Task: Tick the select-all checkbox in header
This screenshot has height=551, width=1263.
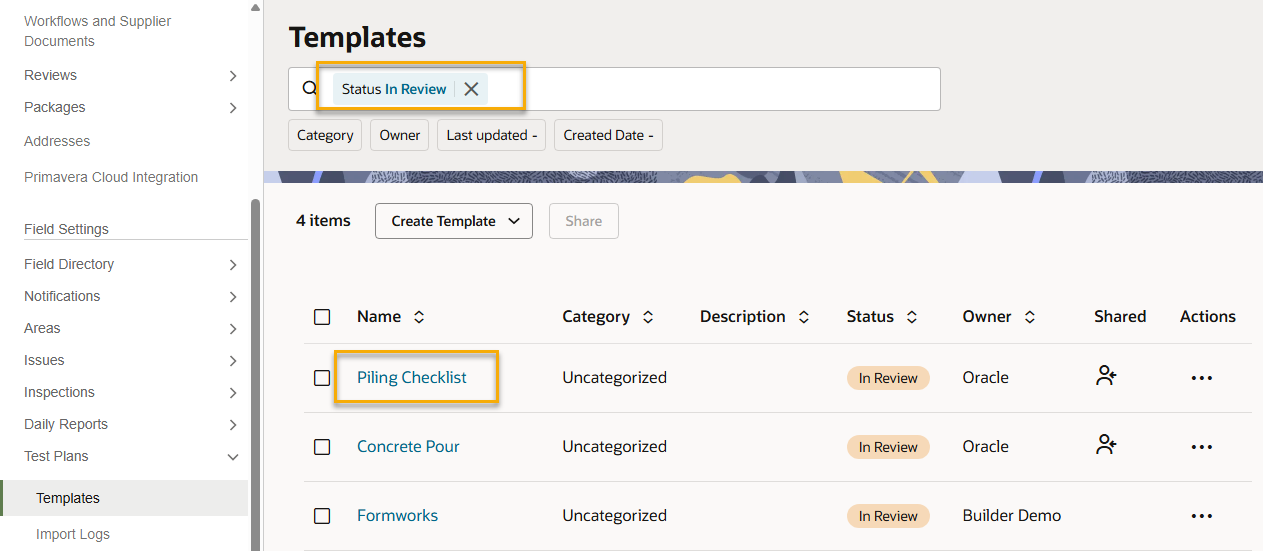Action: (x=322, y=317)
